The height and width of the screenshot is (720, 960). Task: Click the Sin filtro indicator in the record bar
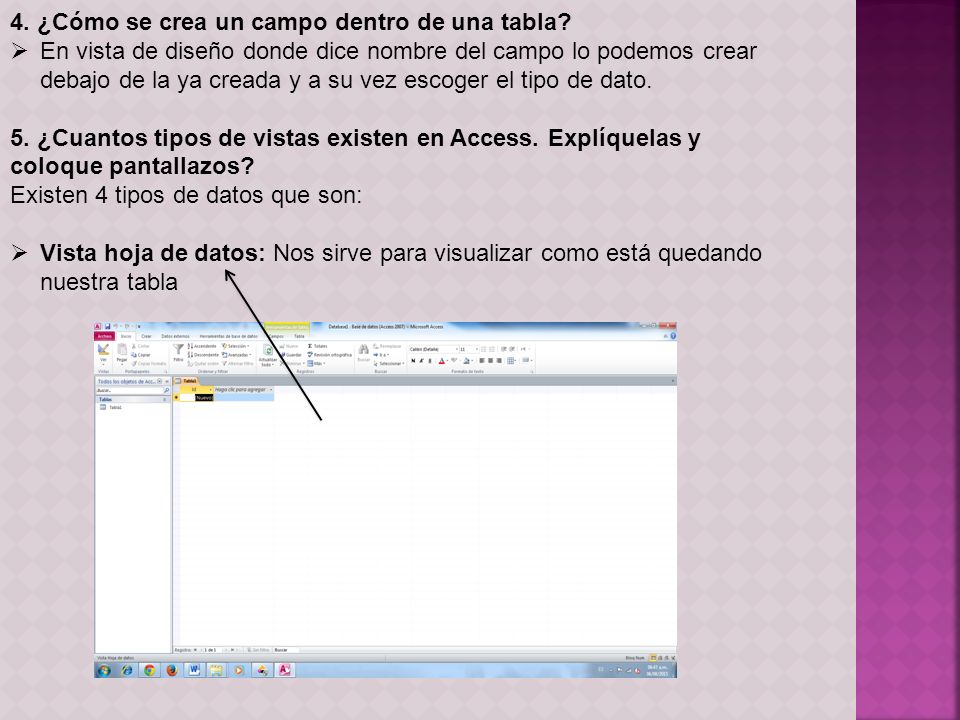pos(259,650)
